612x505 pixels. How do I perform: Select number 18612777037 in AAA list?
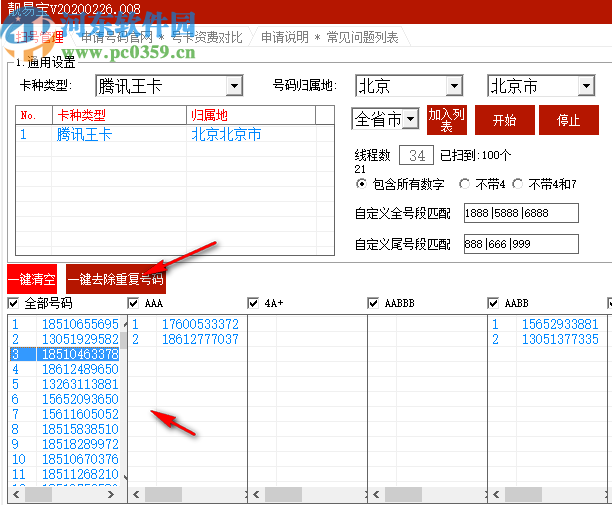click(x=200, y=339)
